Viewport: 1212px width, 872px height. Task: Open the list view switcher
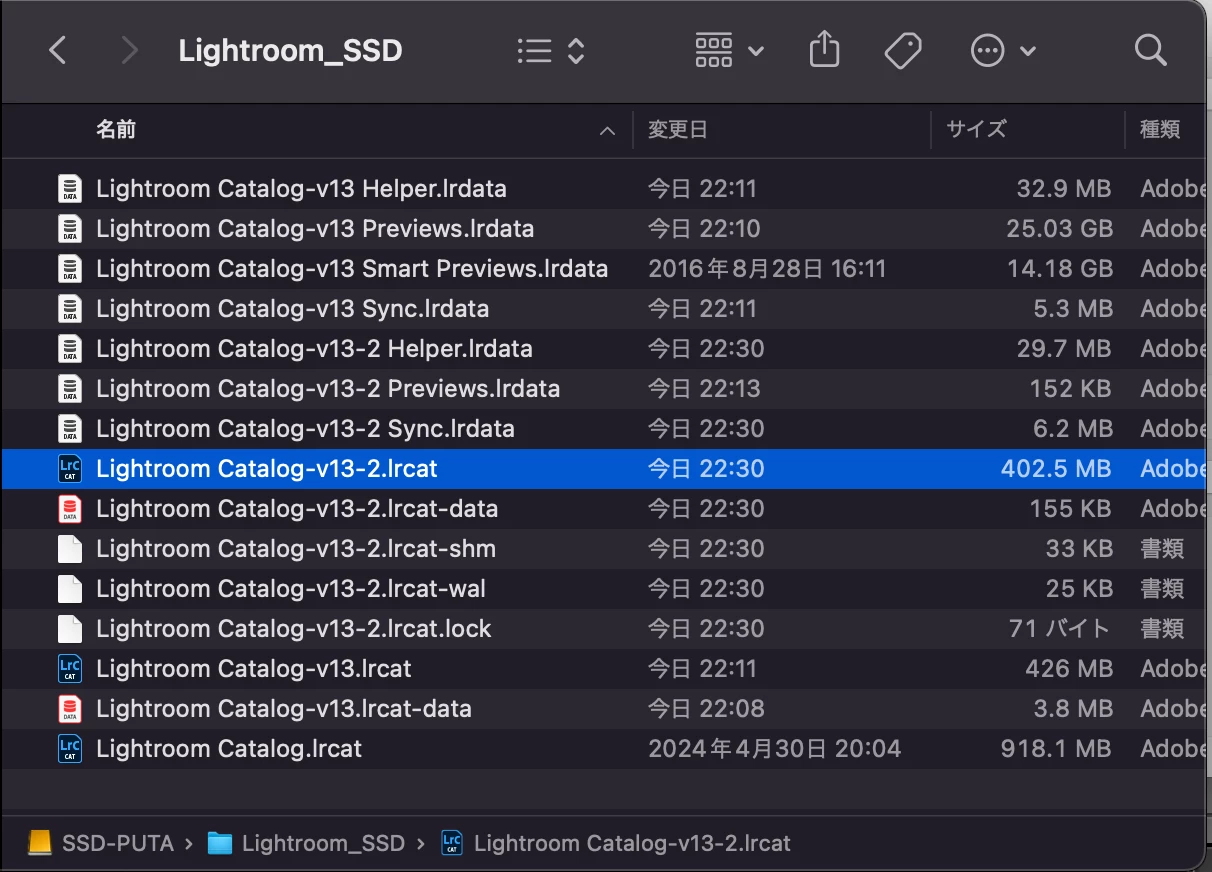(x=551, y=51)
